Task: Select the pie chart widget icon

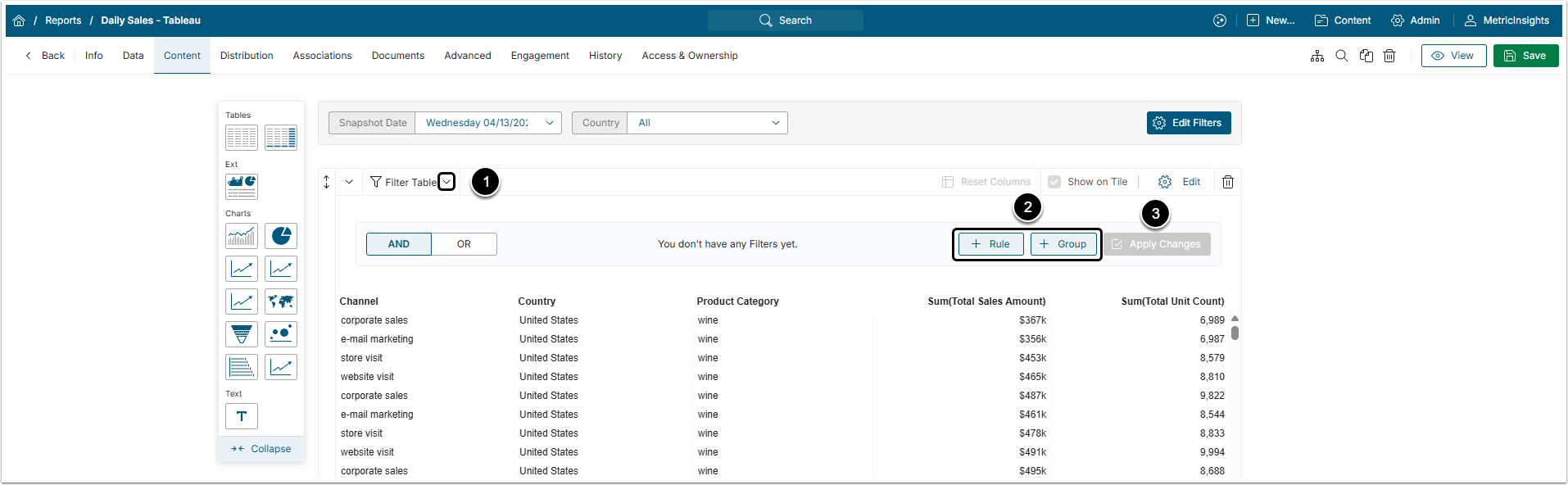Action: 281,236
